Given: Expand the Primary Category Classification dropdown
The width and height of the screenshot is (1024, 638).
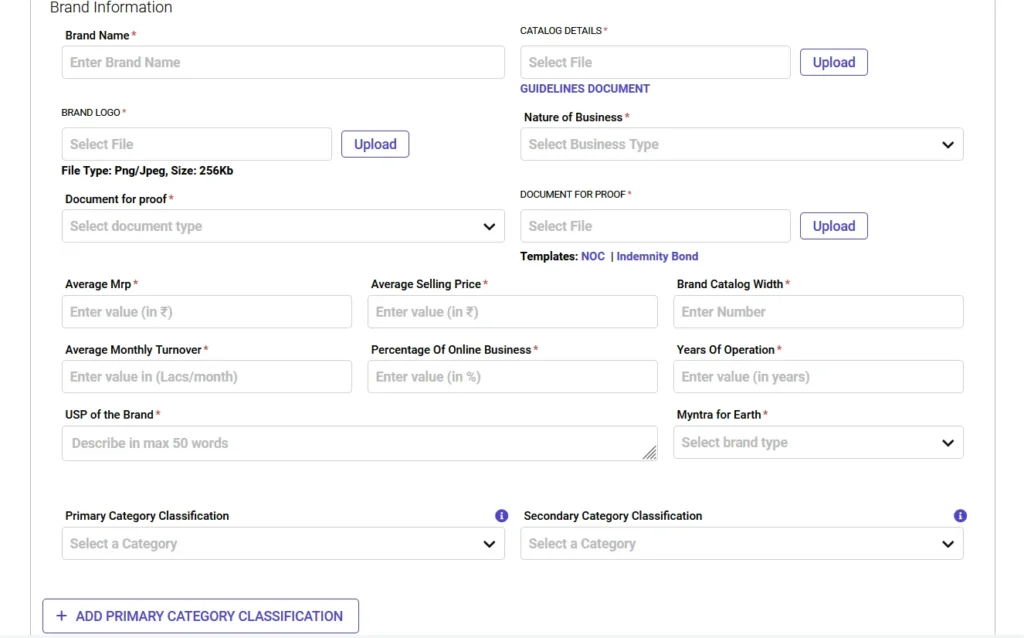Looking at the screenshot, I should (282, 544).
